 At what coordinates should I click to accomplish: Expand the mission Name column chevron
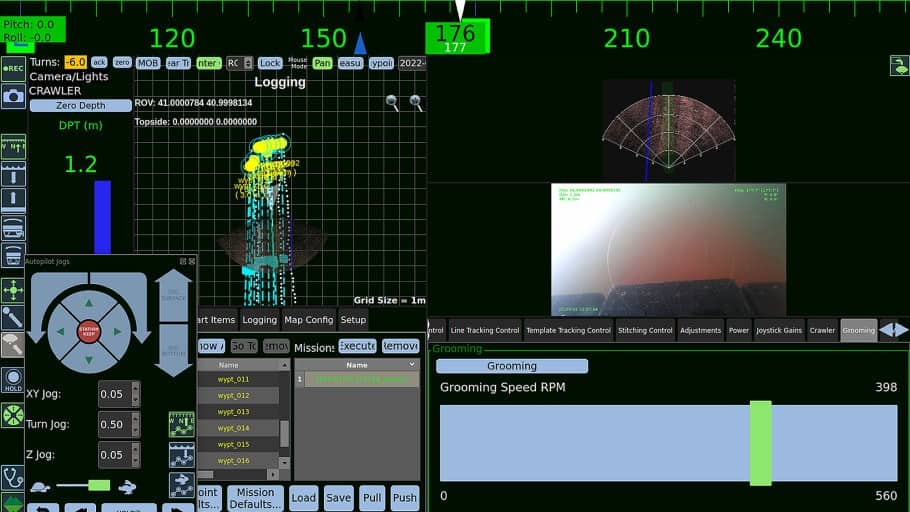[411, 365]
